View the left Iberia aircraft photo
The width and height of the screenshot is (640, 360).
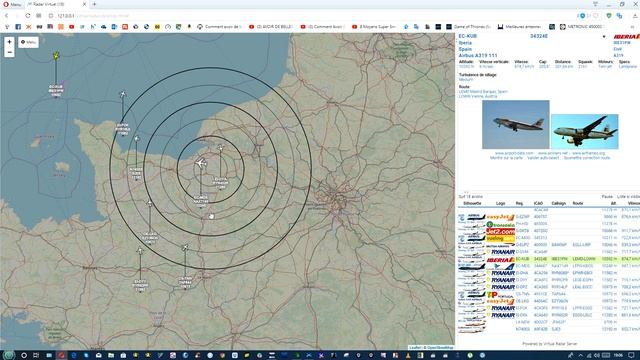pos(516,124)
